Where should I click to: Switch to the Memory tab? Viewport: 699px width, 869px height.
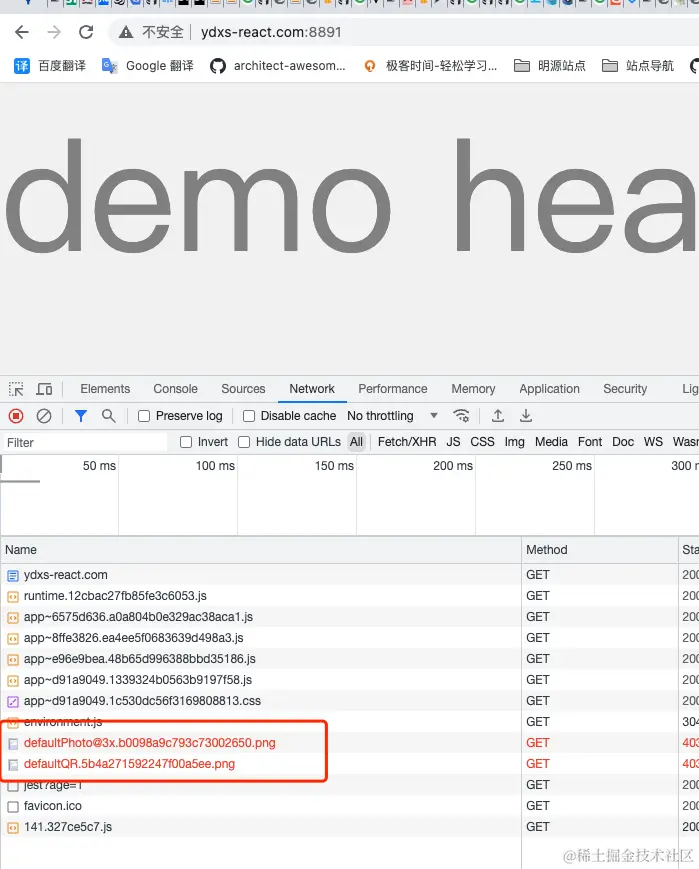point(473,389)
